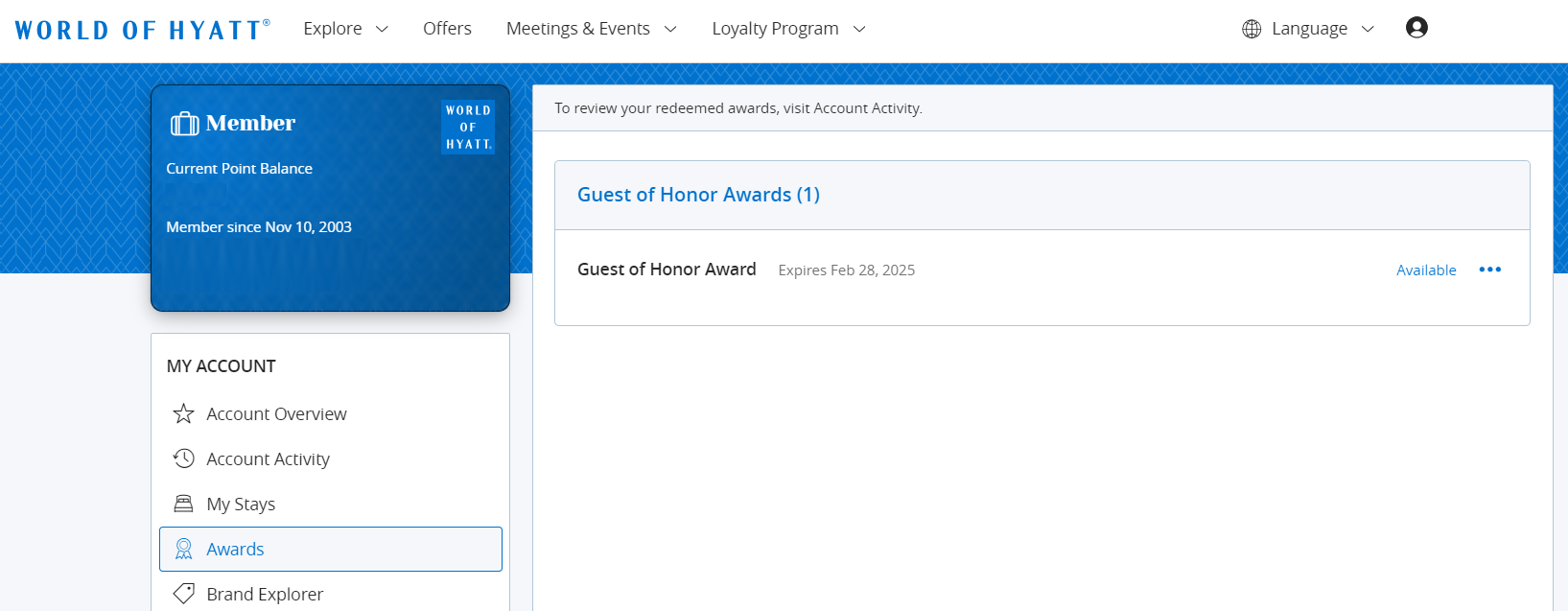Select the Awards sidebar item
Image resolution: width=1568 pixels, height=611 pixels.
[x=331, y=549]
